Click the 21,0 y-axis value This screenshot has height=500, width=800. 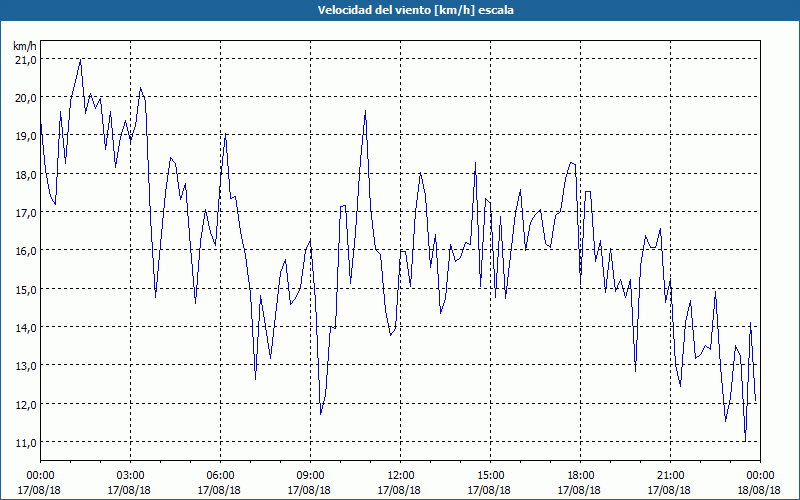click(27, 60)
